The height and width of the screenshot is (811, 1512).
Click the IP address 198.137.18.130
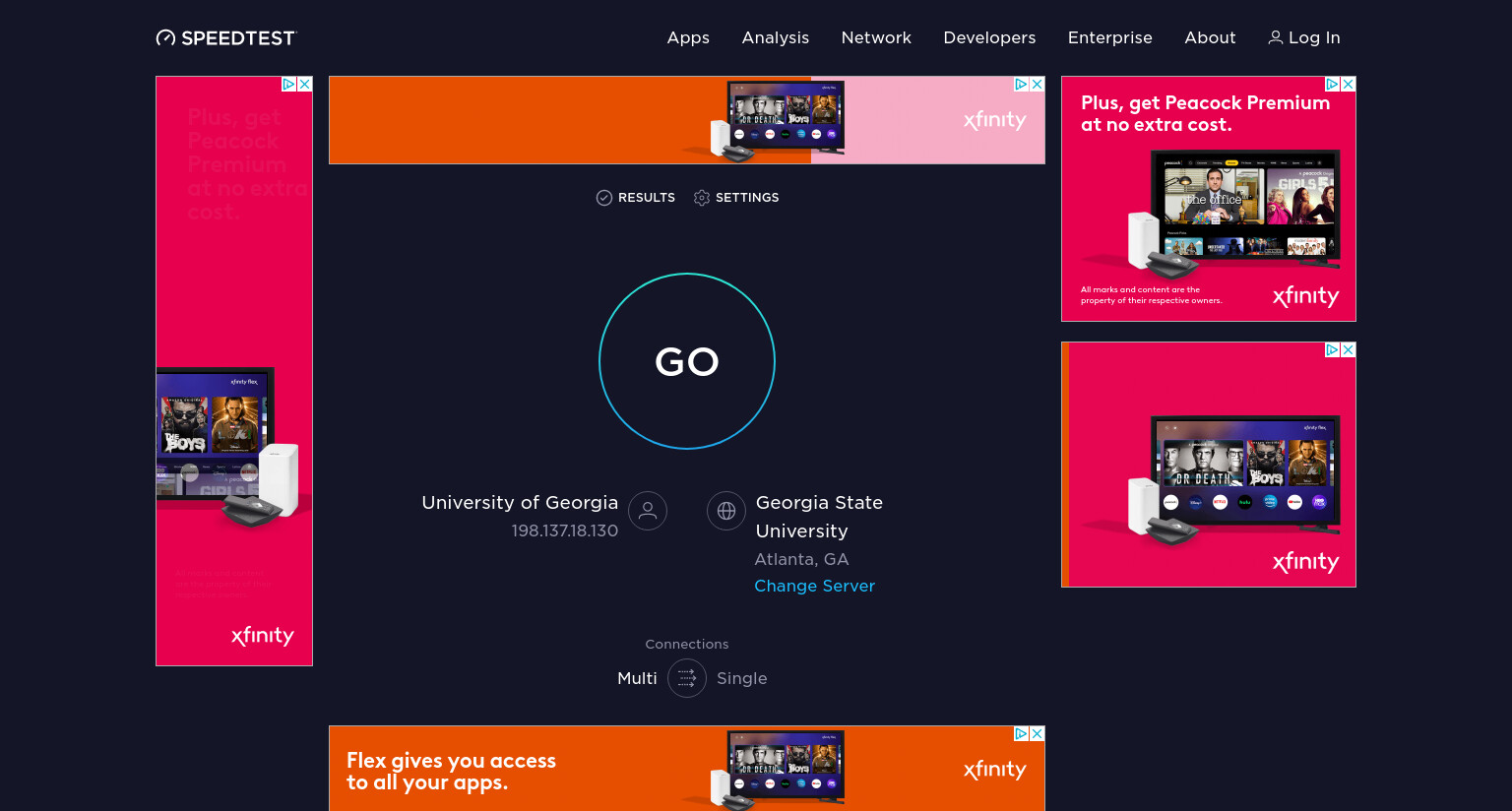(x=565, y=530)
